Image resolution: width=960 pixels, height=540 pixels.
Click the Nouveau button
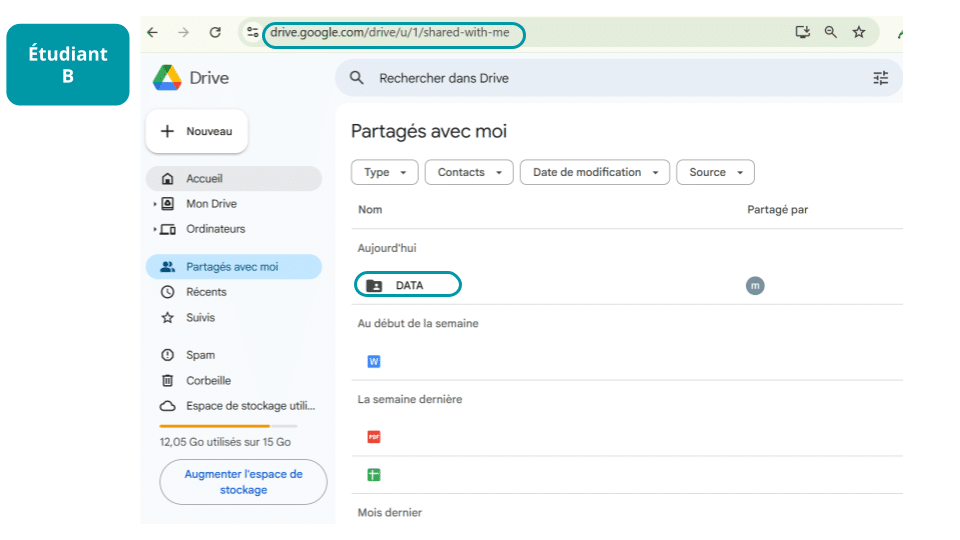click(x=197, y=131)
